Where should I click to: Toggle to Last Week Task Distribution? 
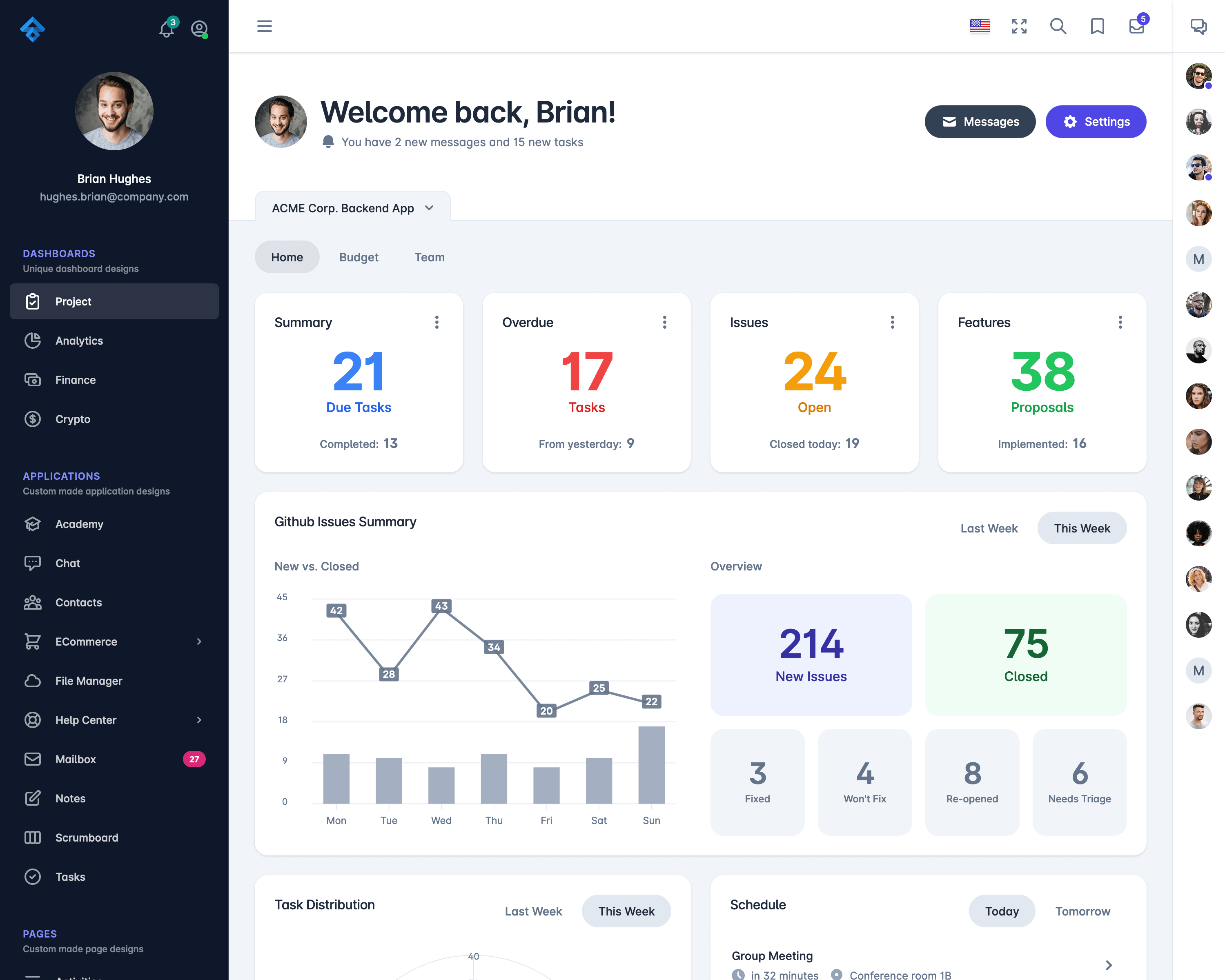click(x=534, y=911)
